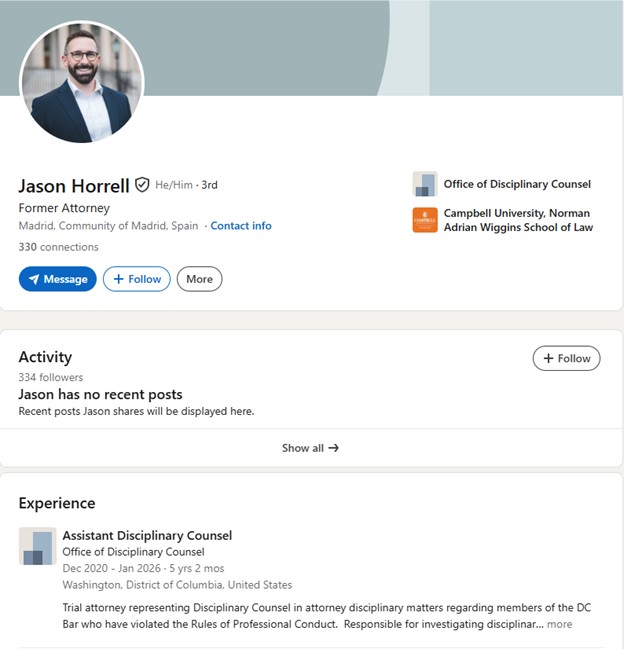Click company logo in Experience section
The height and width of the screenshot is (649, 624).
(38, 546)
